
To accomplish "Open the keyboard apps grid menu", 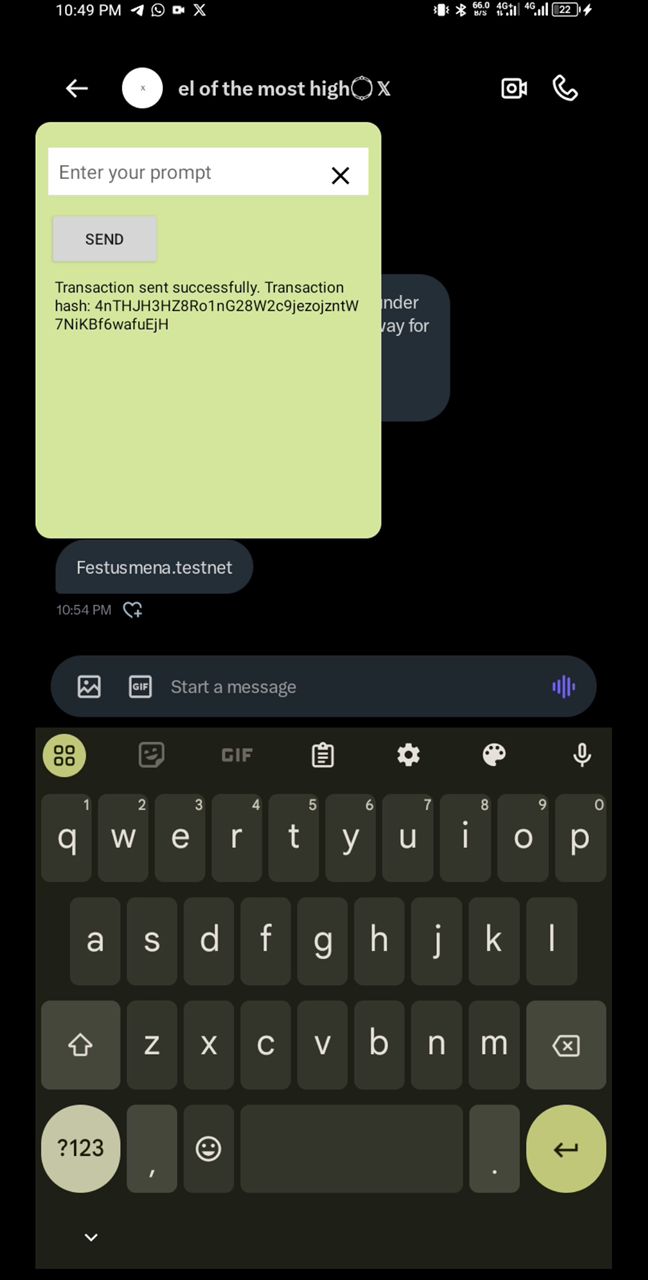I will coord(64,755).
